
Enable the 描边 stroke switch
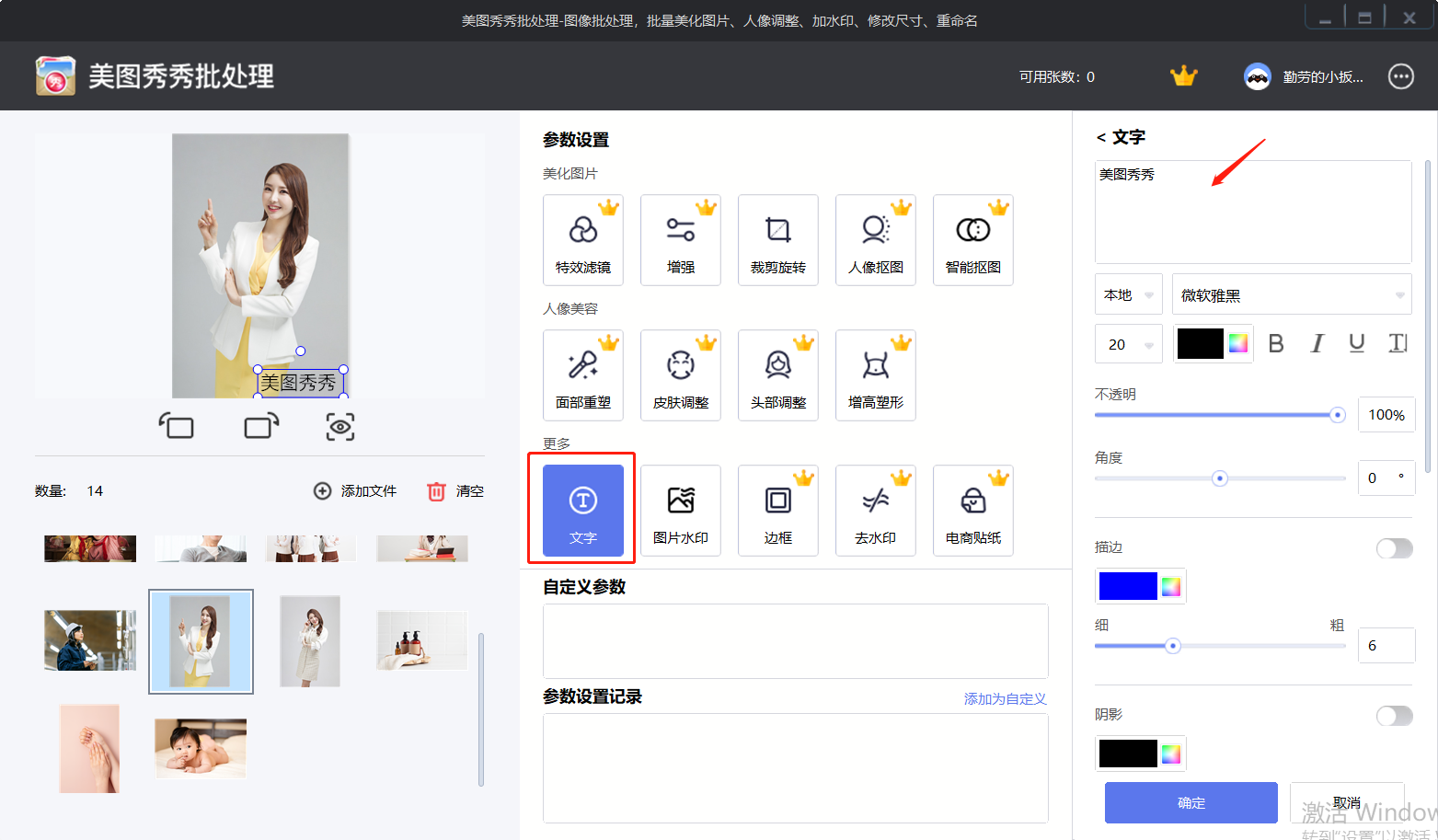pyautogui.click(x=1394, y=548)
